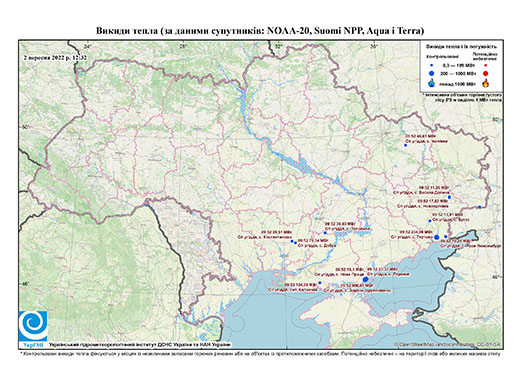Viewport: 520px width, 368px height.
Task: Click the large red circle in legend
Action: (485, 74)
